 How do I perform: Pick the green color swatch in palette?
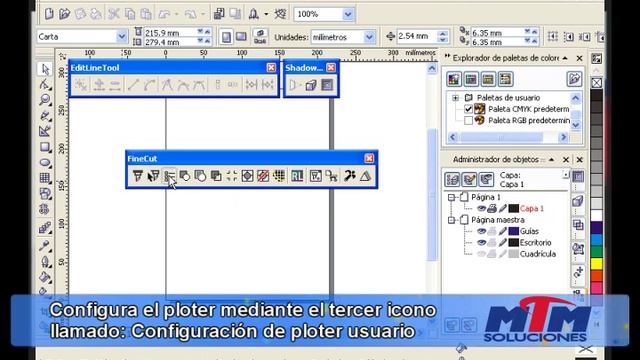click(596, 252)
